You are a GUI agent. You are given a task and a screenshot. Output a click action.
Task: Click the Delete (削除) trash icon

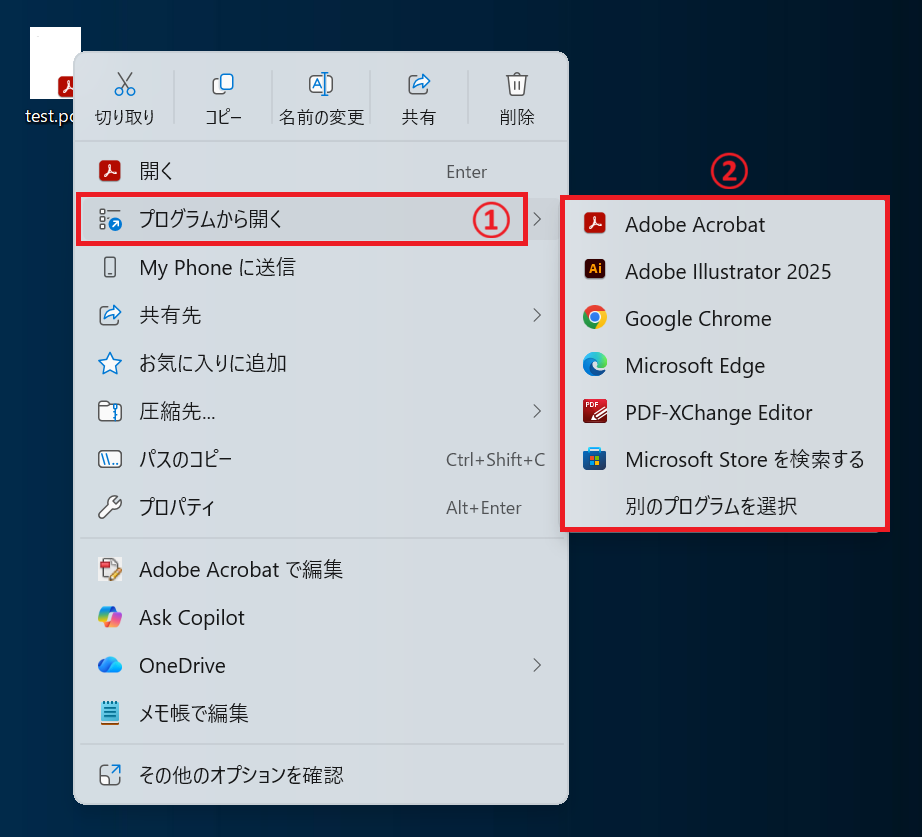pos(516,85)
